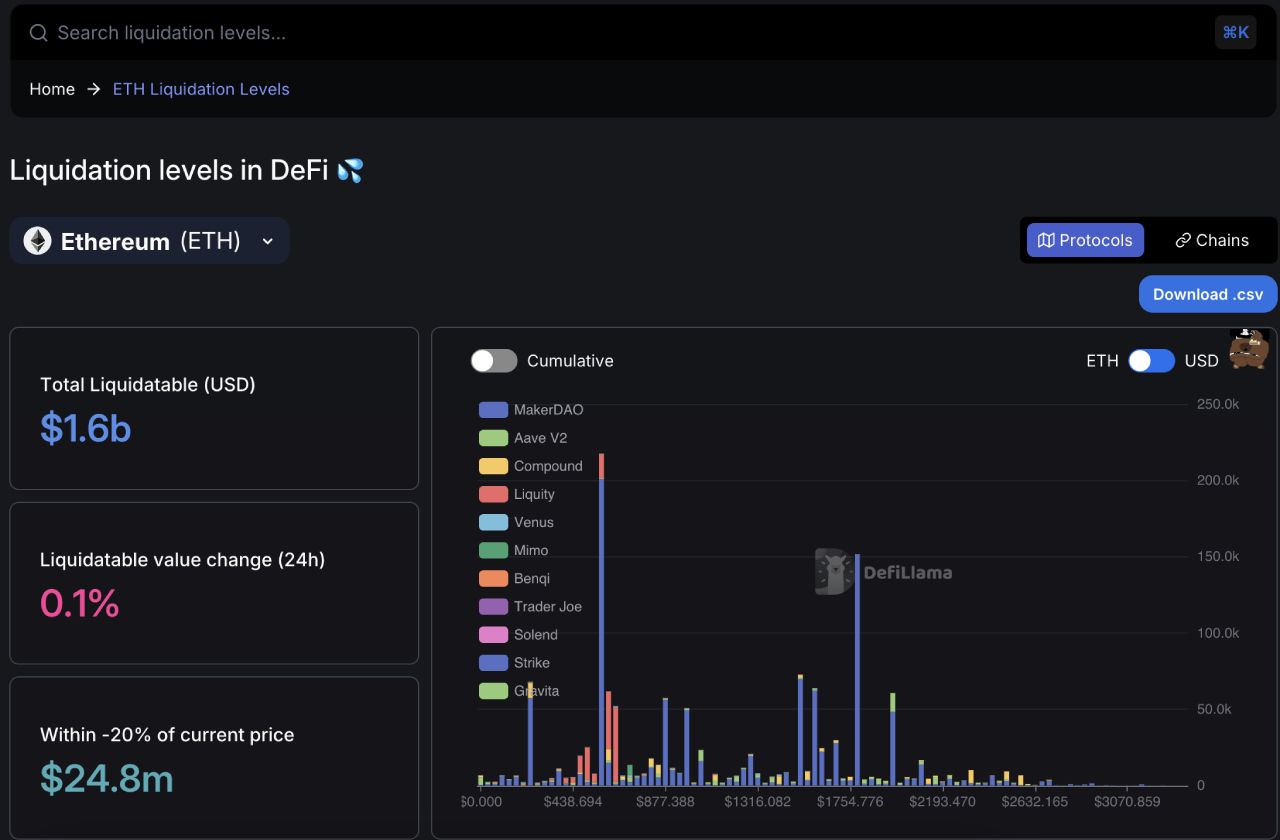Toggle Venus legend color swatch

click(494, 522)
